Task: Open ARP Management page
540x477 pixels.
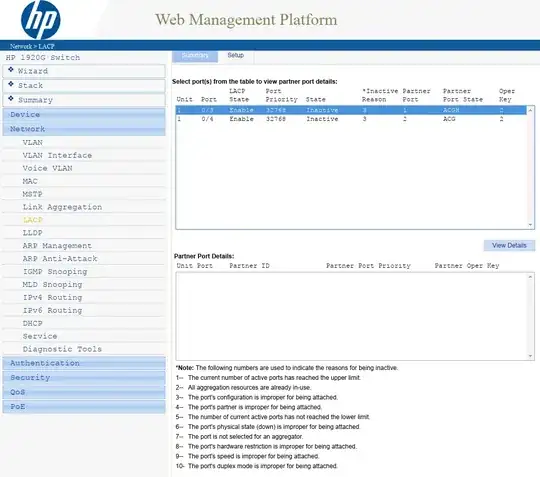Action: (57, 246)
